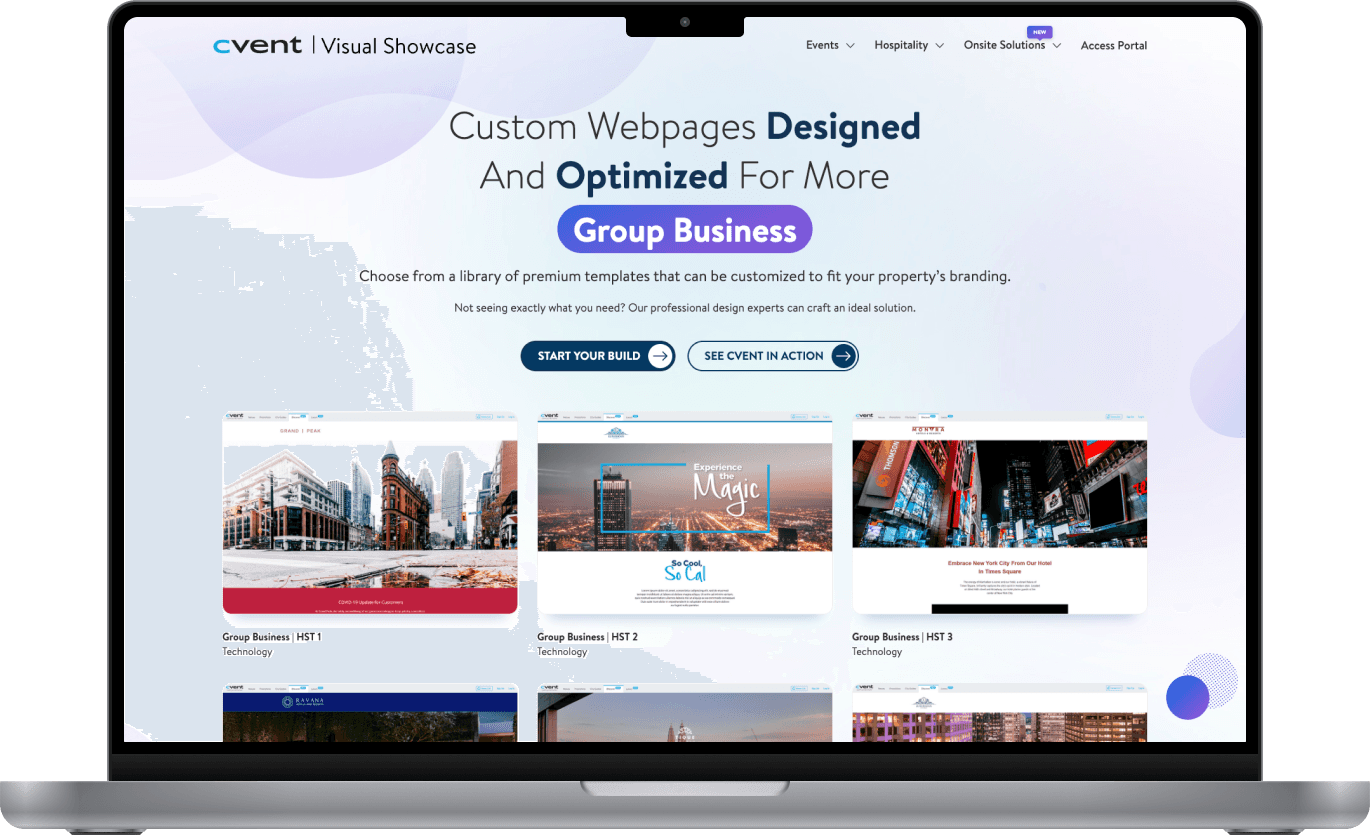Image resolution: width=1370 pixels, height=835 pixels.
Task: Open the Group Business HST 1 template thumbnail
Action: 370,513
